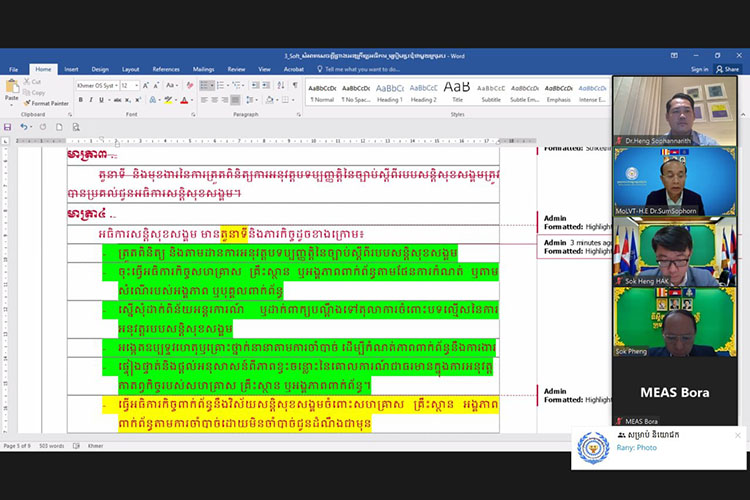Image resolution: width=750 pixels, height=500 pixels.
Task: Apply strikethrough formatting
Action: tap(117, 100)
